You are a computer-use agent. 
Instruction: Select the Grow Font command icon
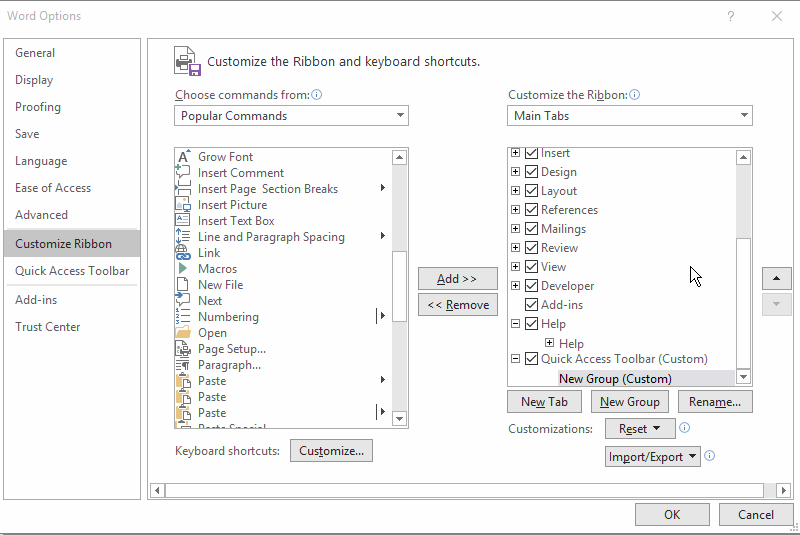click(183, 156)
